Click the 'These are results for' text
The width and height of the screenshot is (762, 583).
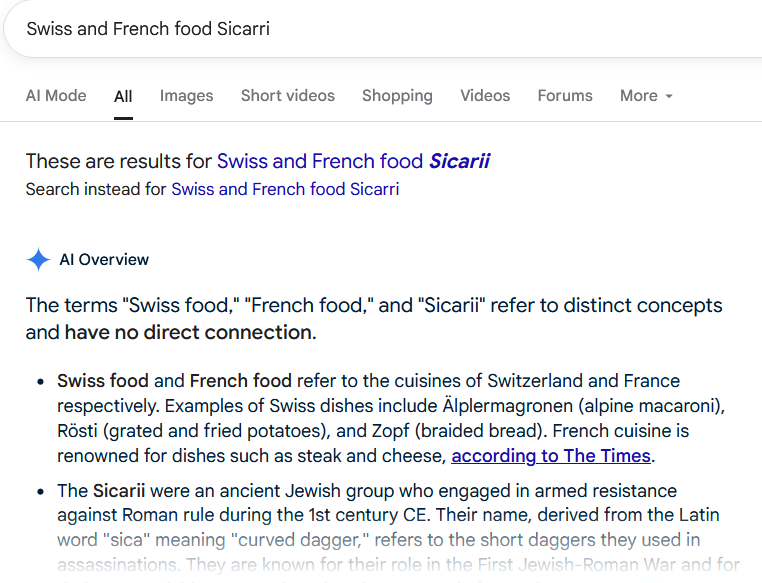point(118,161)
